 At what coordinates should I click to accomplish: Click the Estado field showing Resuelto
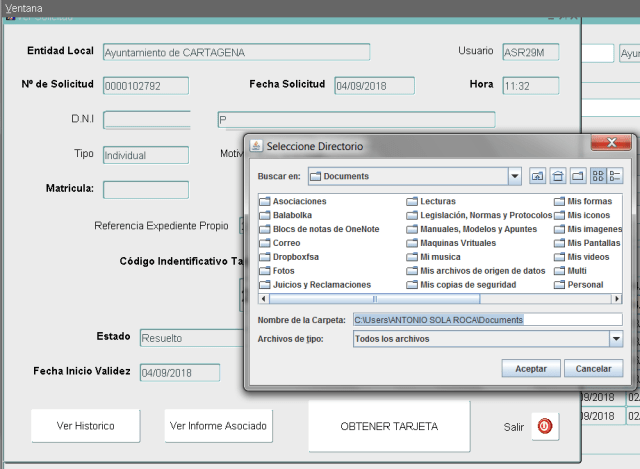click(192, 338)
